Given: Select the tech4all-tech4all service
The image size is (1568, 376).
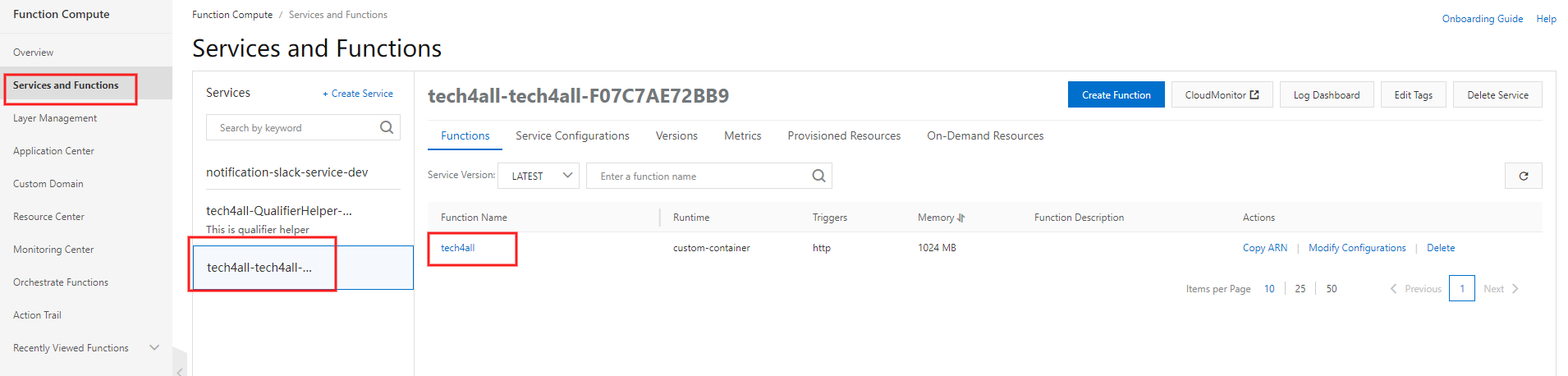Looking at the screenshot, I should (303, 268).
